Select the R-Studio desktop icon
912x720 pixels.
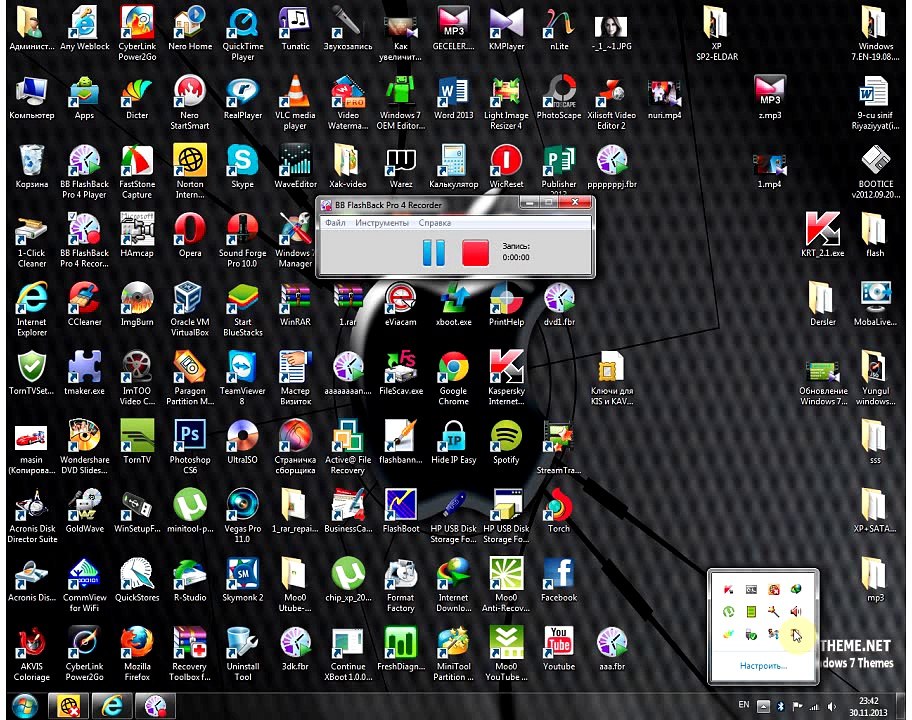[x=190, y=580]
